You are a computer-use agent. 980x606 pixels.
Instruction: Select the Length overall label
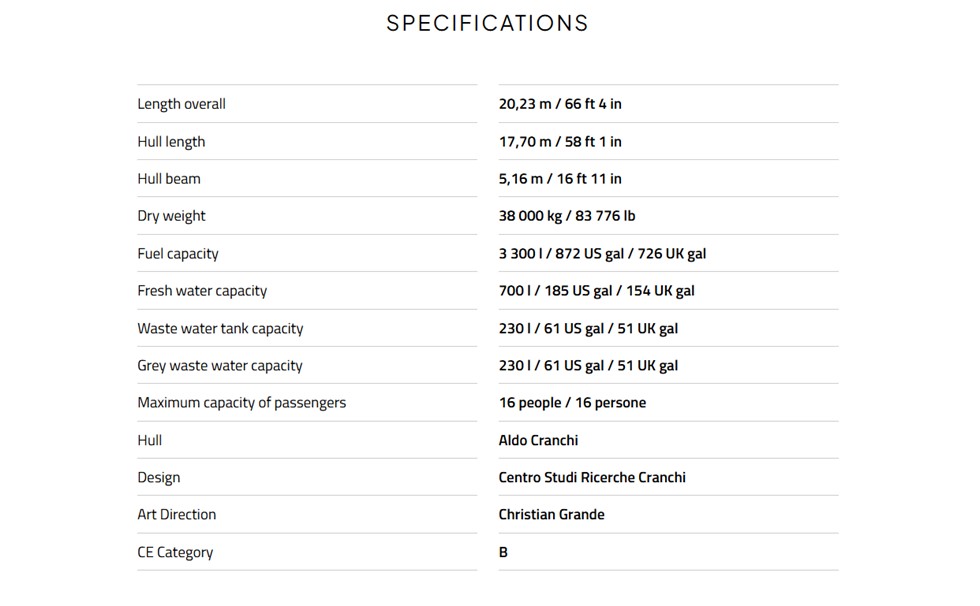click(x=181, y=104)
